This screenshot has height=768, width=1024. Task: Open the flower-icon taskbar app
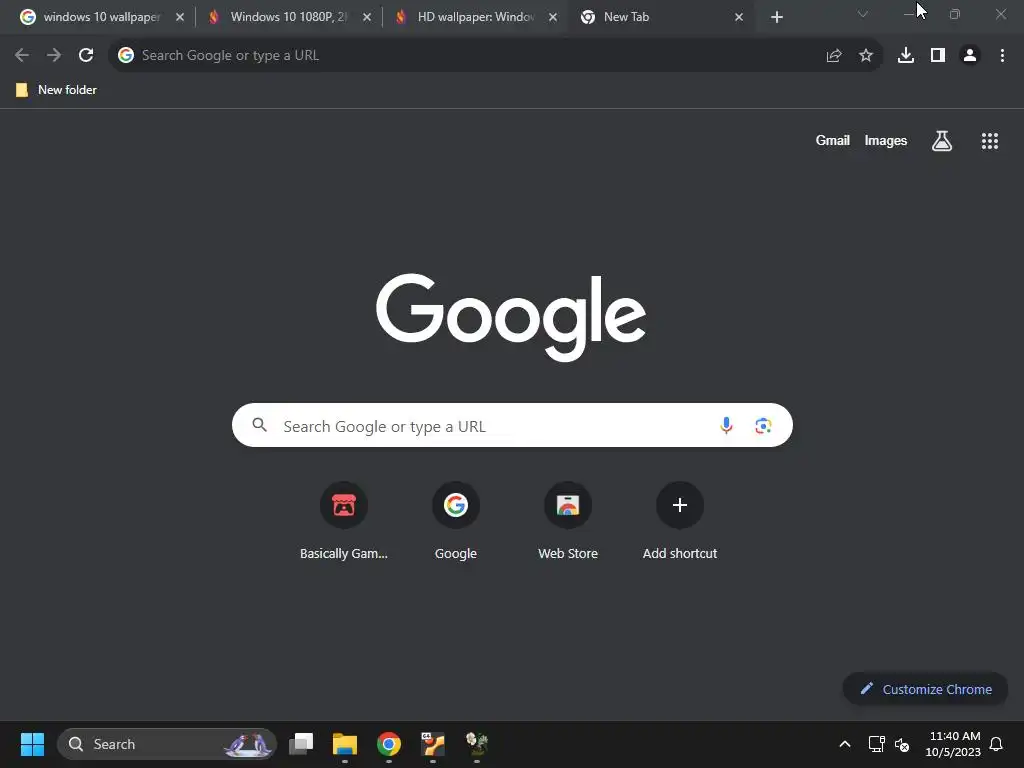[477, 744]
